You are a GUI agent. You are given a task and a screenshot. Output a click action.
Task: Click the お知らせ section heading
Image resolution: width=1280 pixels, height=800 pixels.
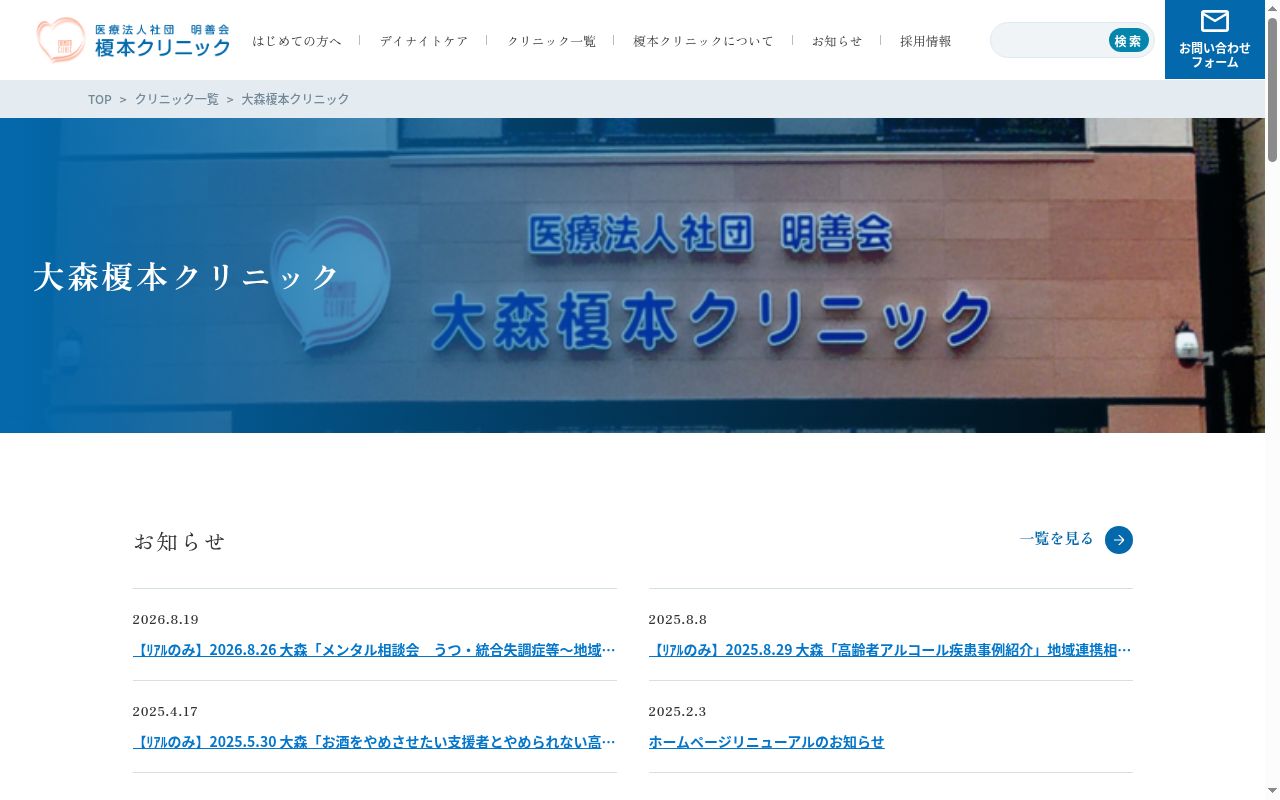click(180, 541)
